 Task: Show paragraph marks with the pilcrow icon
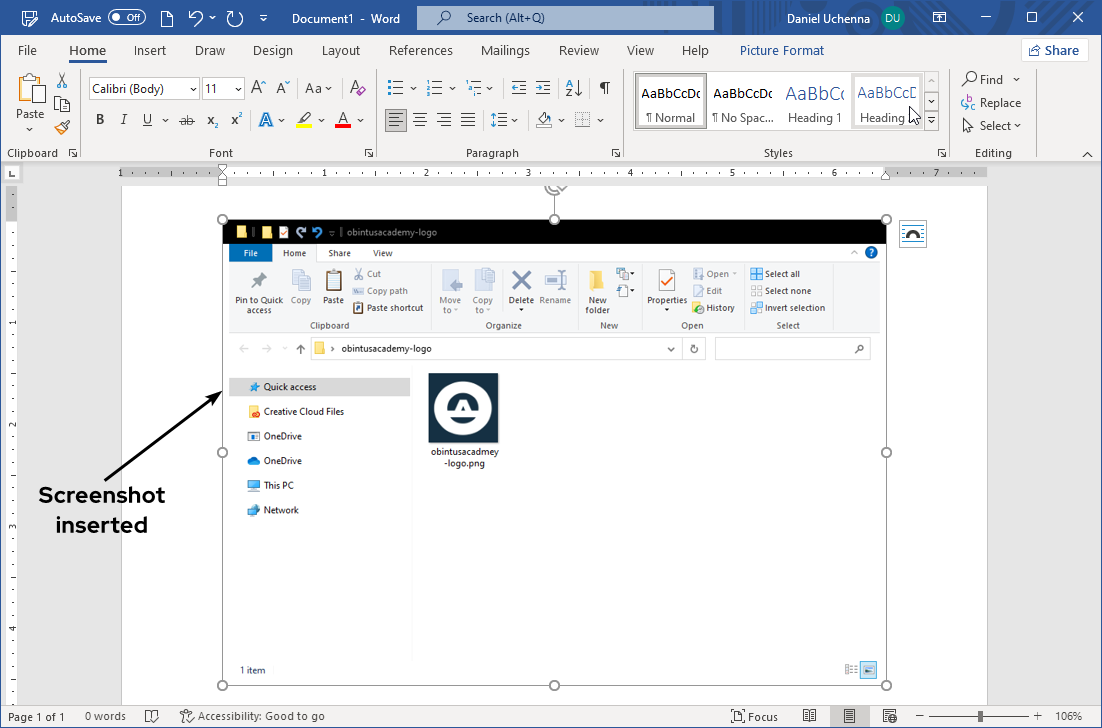[x=604, y=88]
